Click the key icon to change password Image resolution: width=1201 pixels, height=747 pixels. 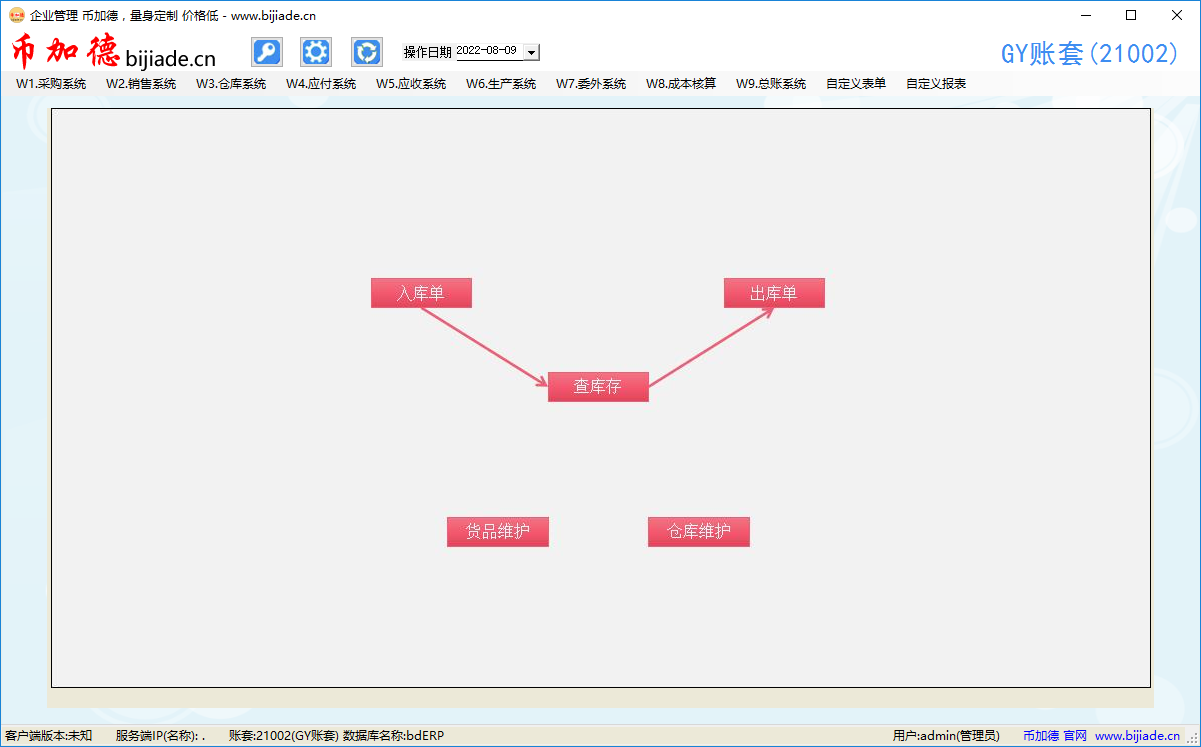pos(266,51)
